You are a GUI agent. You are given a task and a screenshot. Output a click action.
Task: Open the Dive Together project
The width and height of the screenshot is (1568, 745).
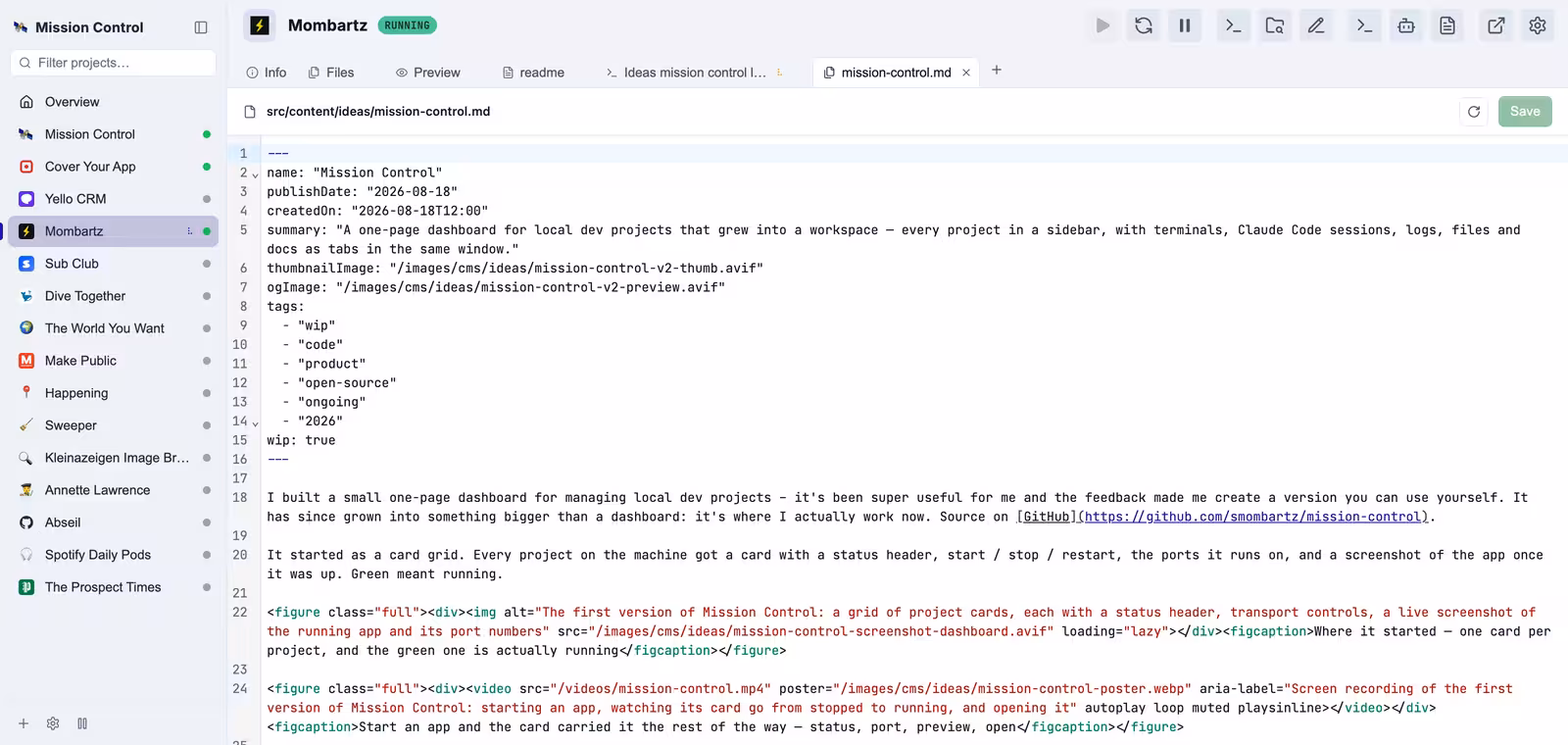click(113, 296)
